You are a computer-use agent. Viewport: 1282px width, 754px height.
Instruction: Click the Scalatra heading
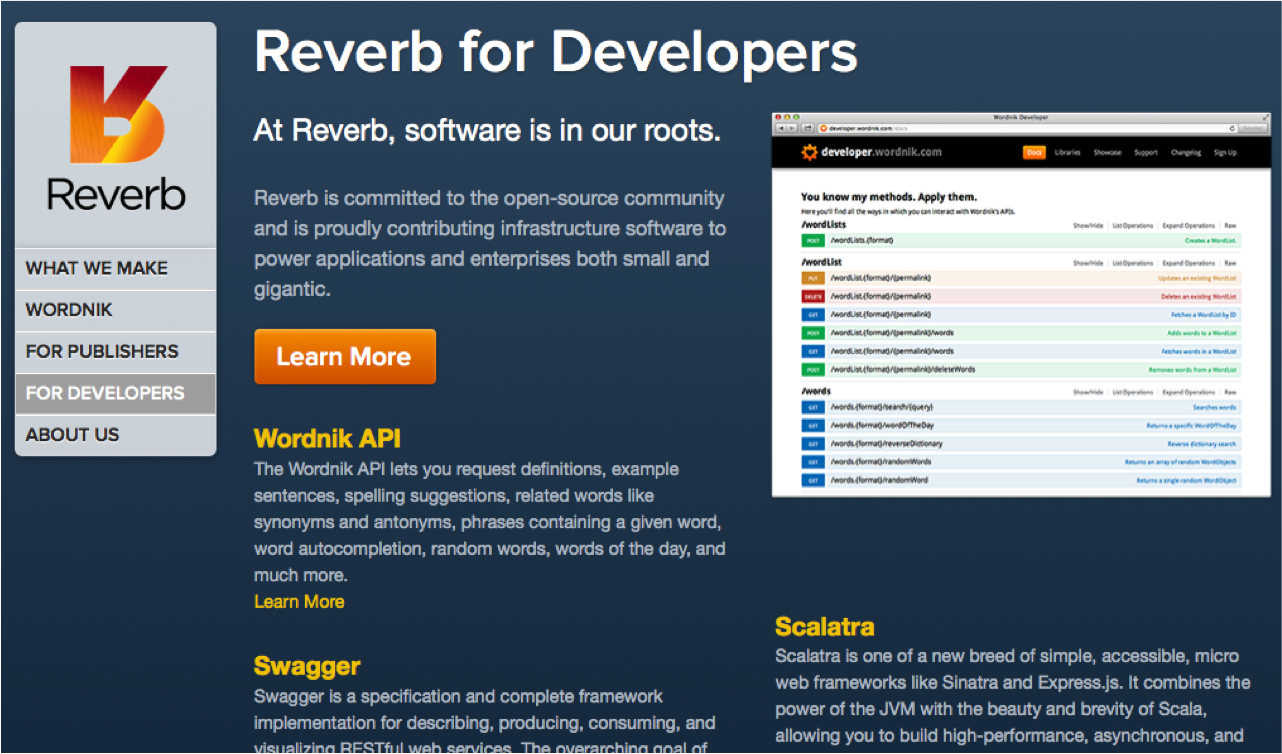[825, 627]
